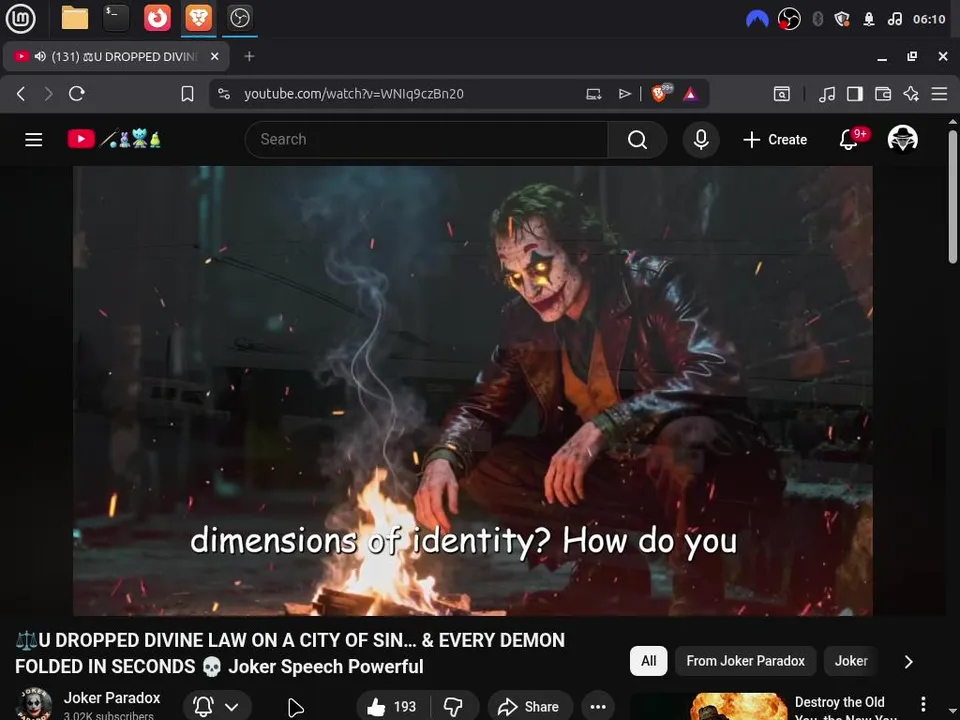This screenshot has width=960, height=720.
Task: Go to YouTube home via logo
Action: pyautogui.click(x=114, y=139)
